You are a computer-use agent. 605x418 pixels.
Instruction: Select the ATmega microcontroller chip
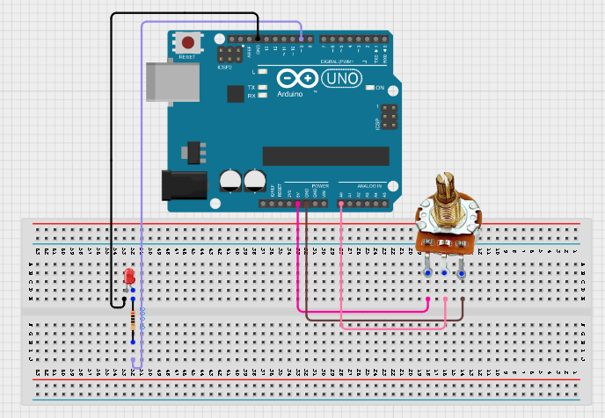(326, 156)
